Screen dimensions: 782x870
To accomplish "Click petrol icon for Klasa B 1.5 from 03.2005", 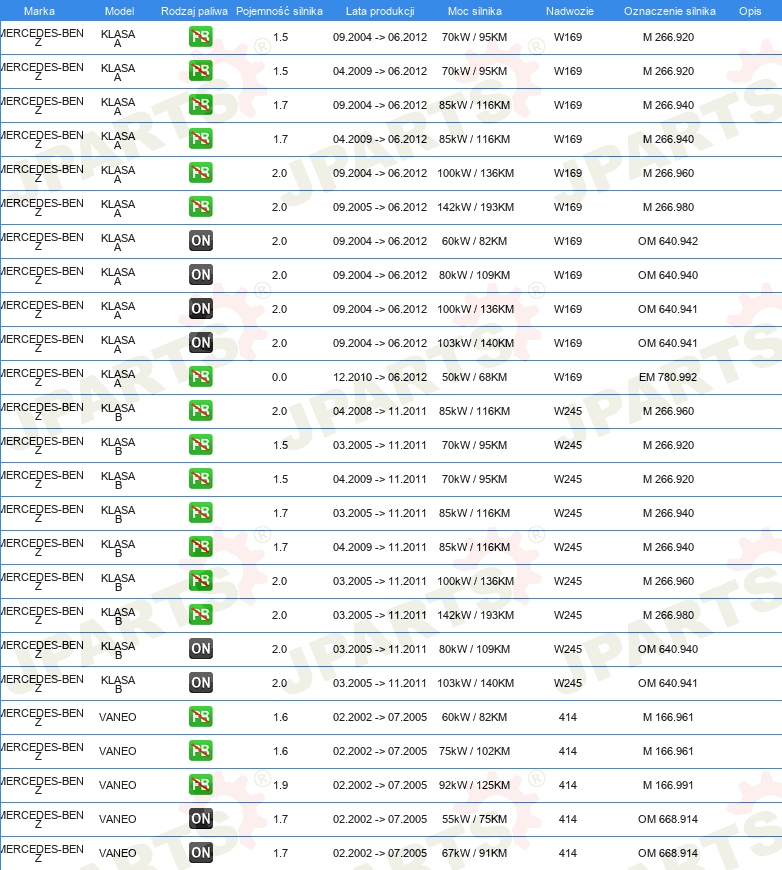I will (200, 444).
